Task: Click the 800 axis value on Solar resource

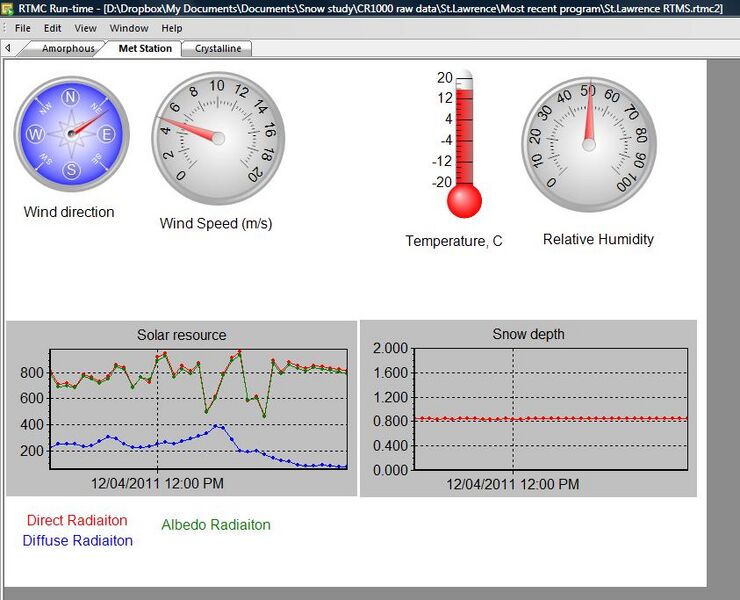Action: click(32, 373)
